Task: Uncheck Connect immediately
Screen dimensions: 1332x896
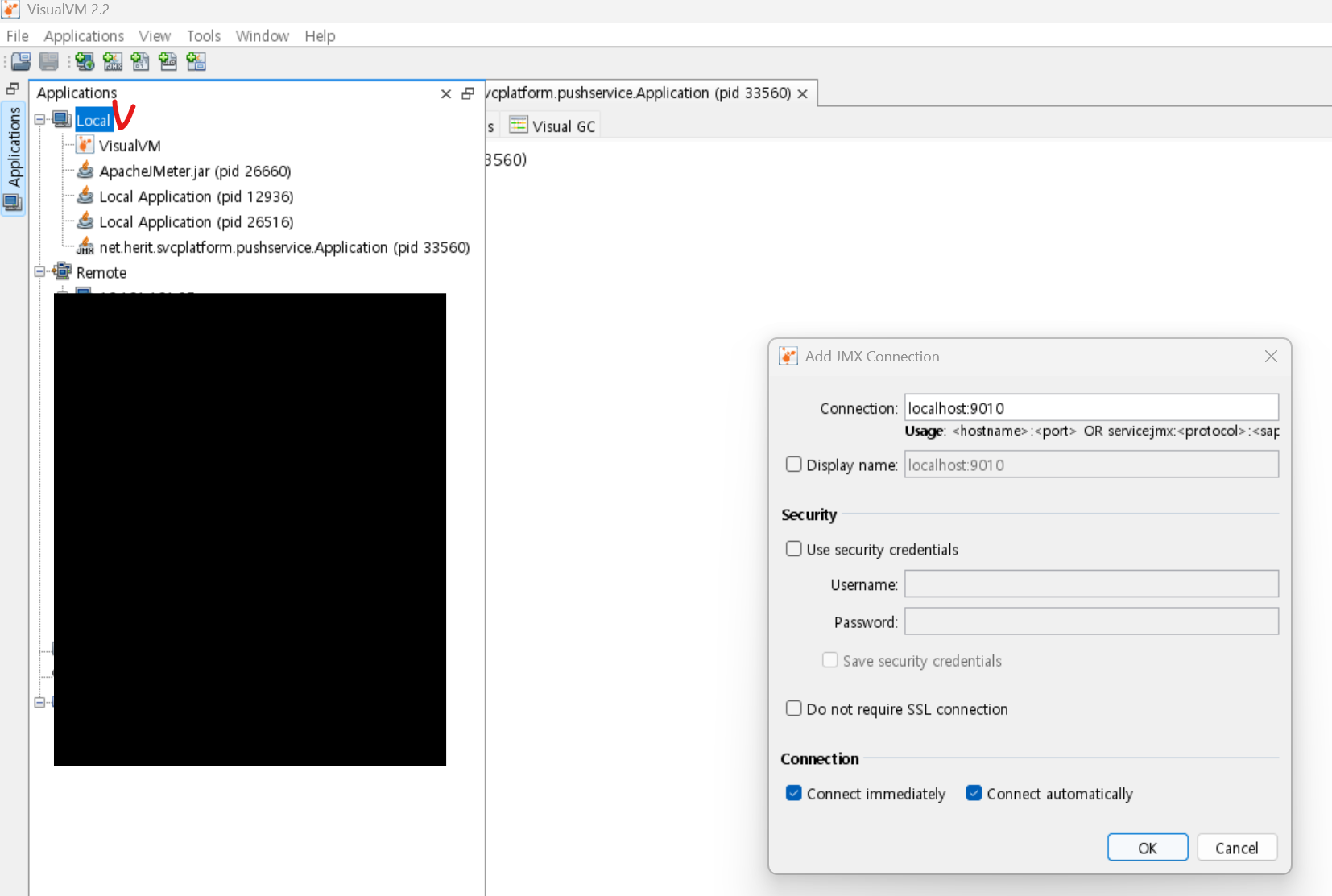Action: pyautogui.click(x=794, y=793)
